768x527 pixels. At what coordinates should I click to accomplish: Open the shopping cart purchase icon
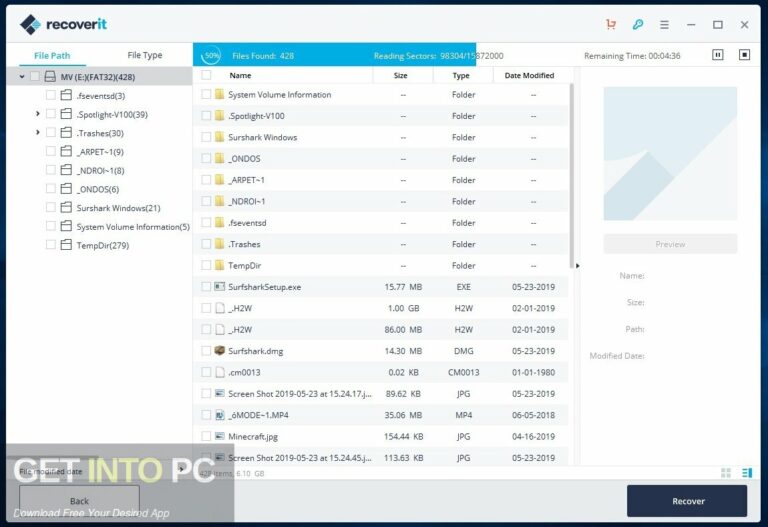point(611,24)
